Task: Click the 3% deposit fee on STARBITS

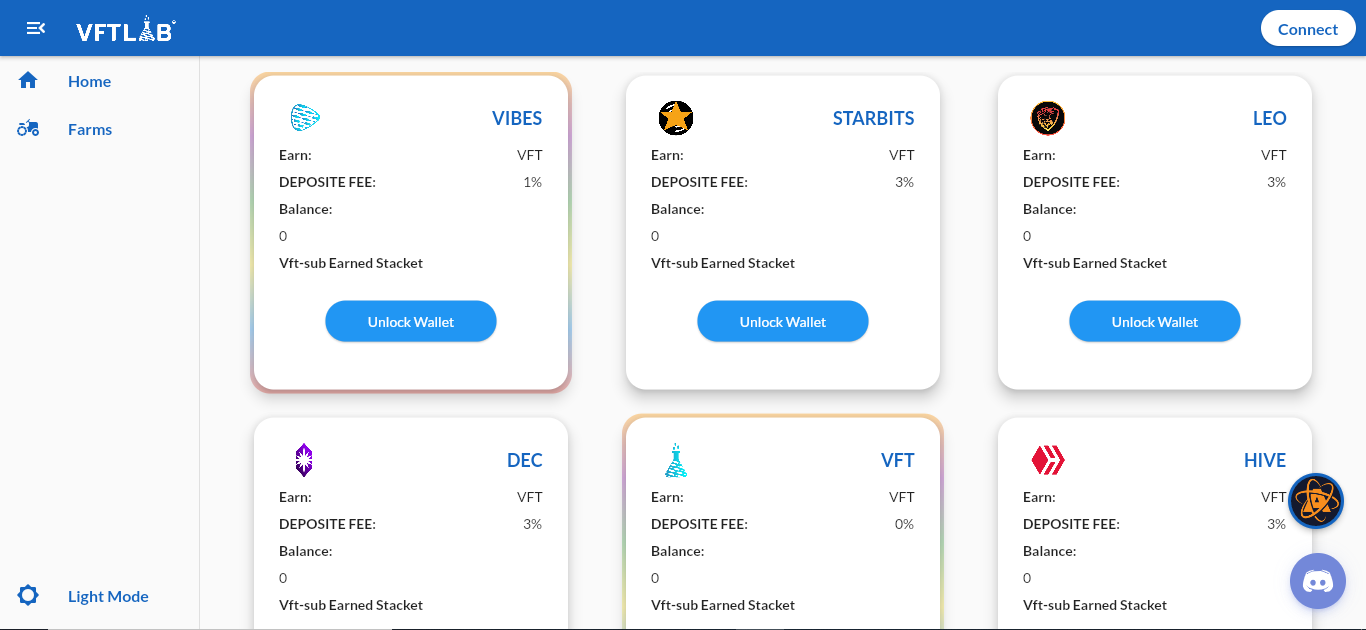Action: pyautogui.click(x=904, y=182)
